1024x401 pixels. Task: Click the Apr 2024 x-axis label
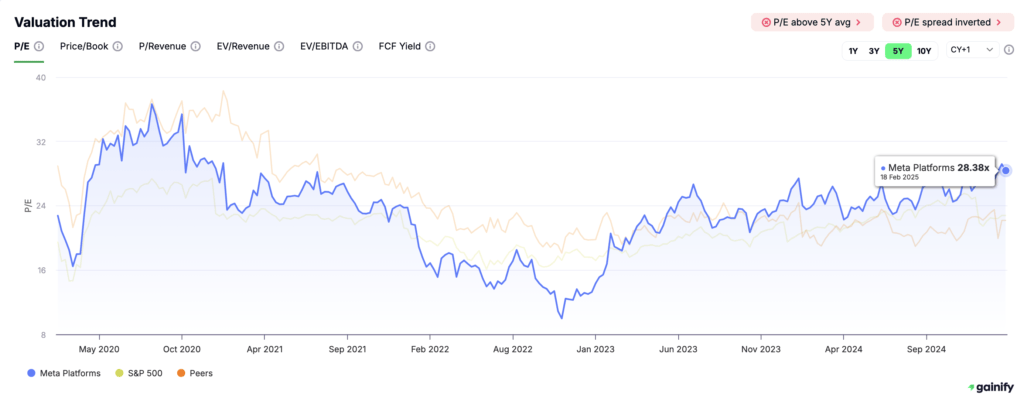pyautogui.click(x=843, y=349)
